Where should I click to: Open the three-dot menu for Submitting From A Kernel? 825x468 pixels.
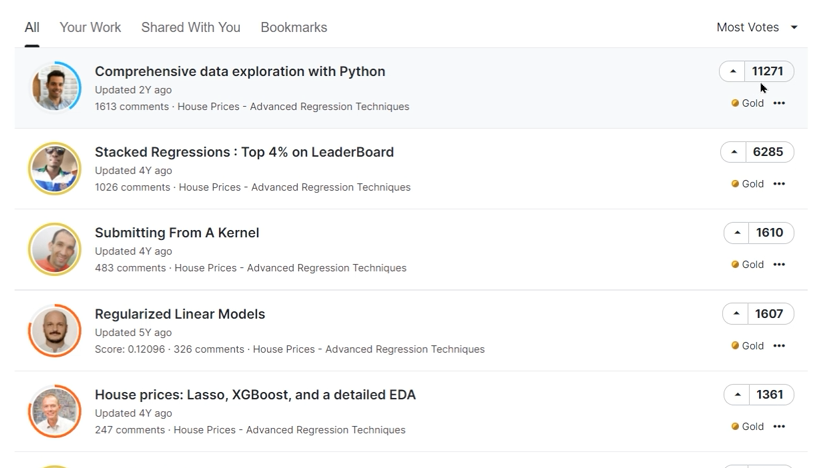pos(779,265)
